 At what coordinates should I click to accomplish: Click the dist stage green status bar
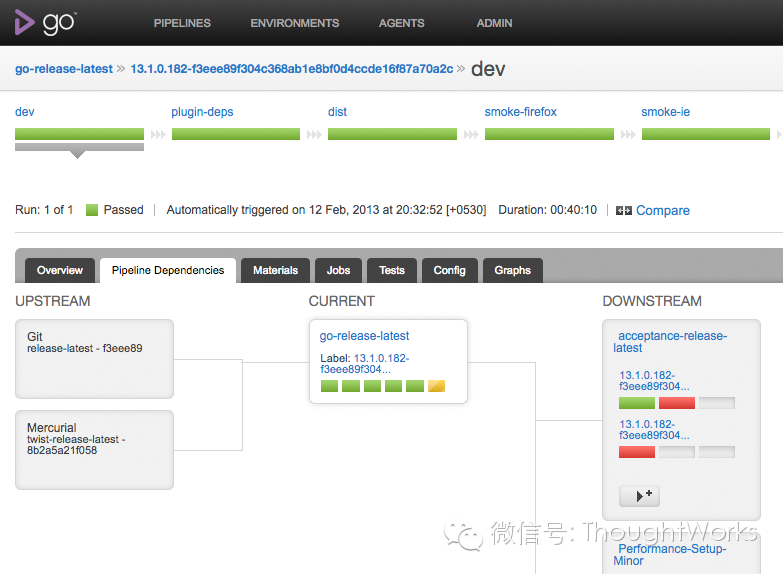point(392,134)
